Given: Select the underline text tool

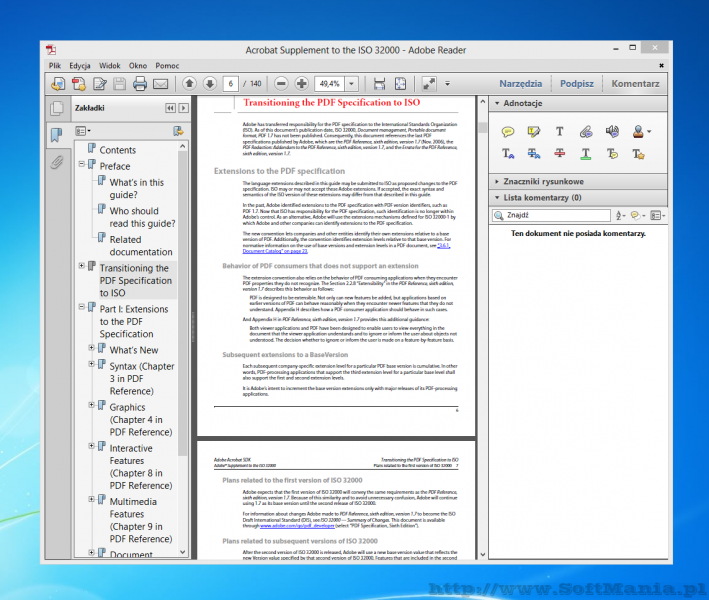Looking at the screenshot, I should tap(586, 154).
